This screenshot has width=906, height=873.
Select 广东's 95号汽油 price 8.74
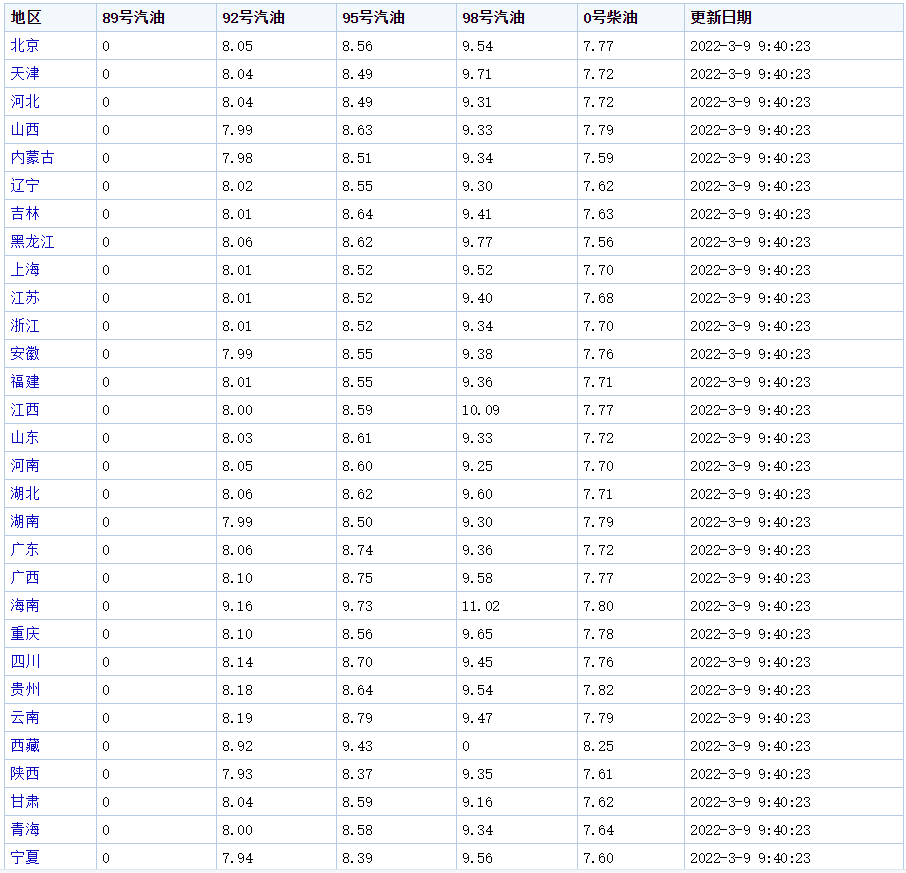357,551
